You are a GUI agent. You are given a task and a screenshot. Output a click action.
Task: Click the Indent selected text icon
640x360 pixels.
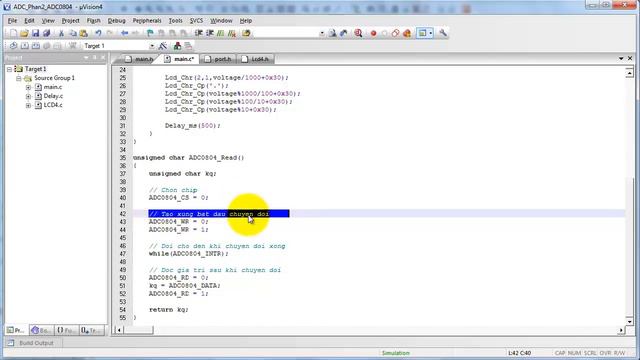tap(199, 33)
